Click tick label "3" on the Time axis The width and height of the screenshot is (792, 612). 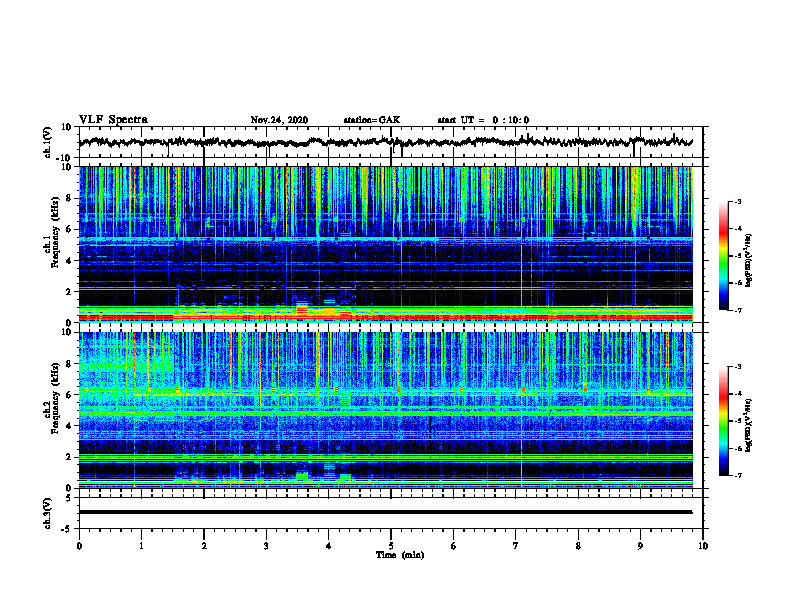click(266, 546)
